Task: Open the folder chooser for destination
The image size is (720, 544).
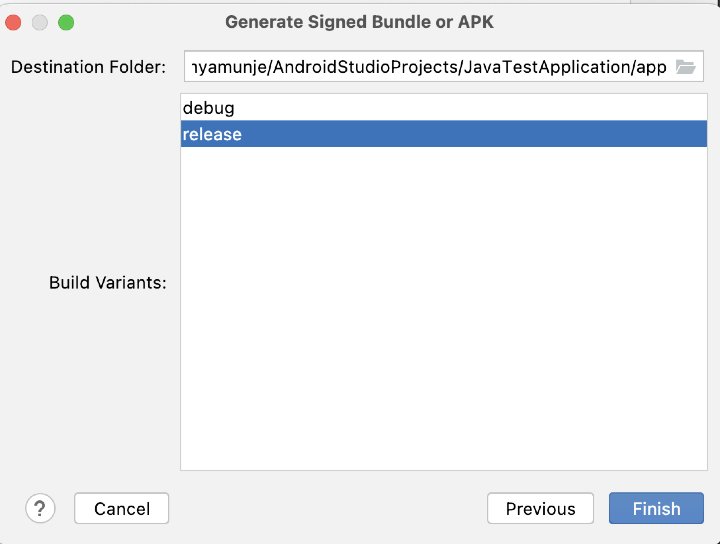Action: point(685,67)
